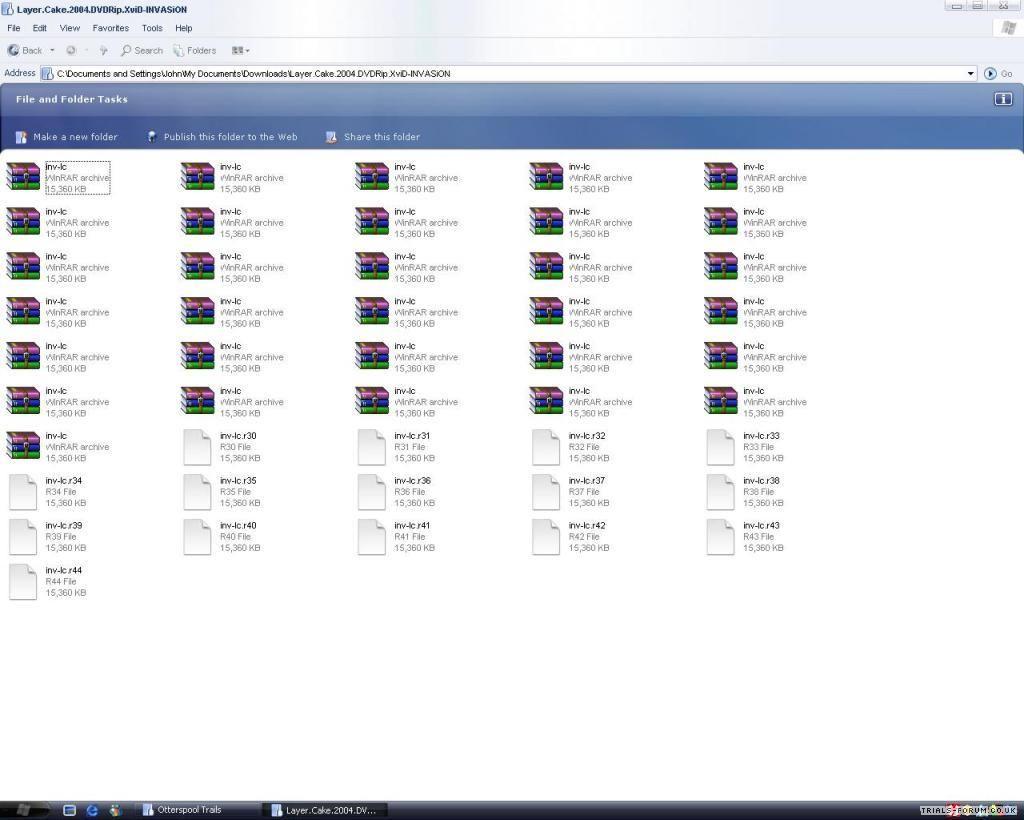
Task: Click the Share this folder icon
Action: tap(331, 137)
